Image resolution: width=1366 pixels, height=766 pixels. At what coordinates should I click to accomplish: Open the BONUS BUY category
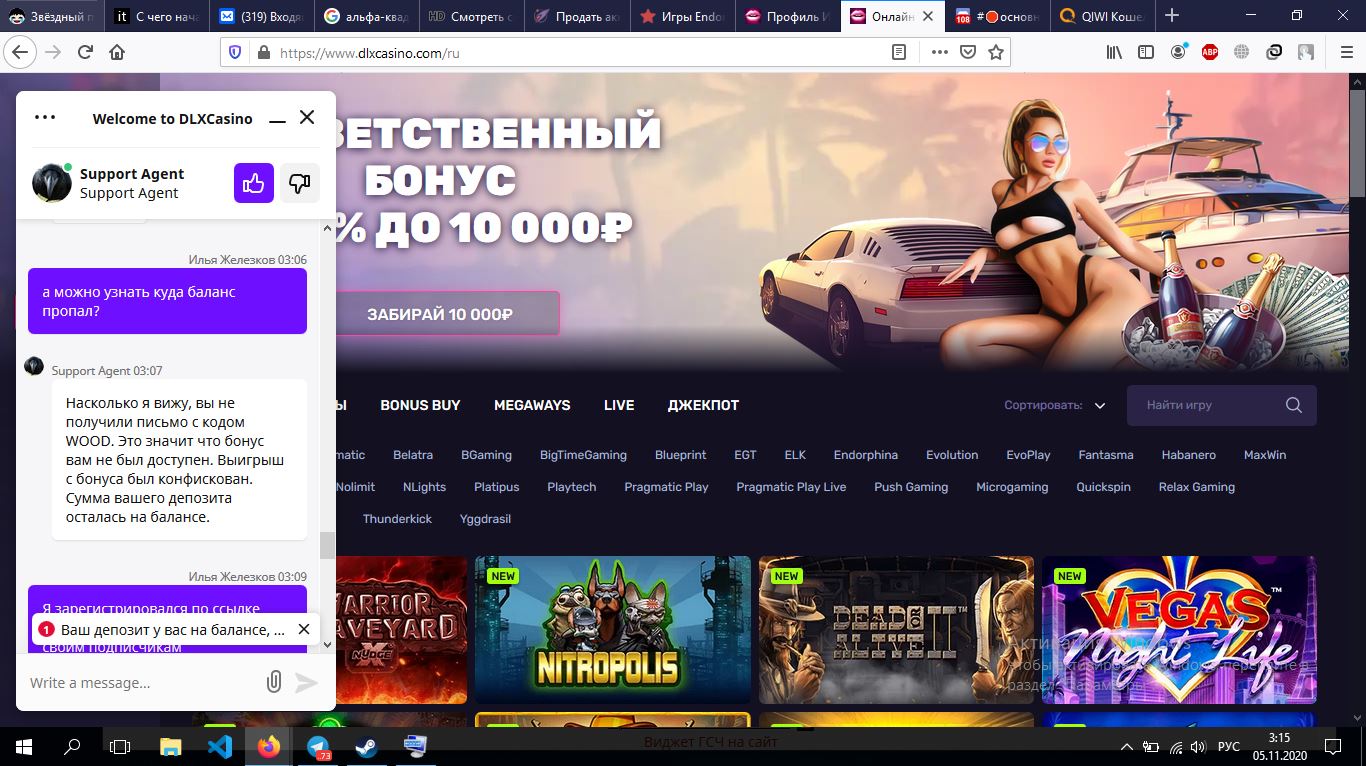click(x=420, y=405)
